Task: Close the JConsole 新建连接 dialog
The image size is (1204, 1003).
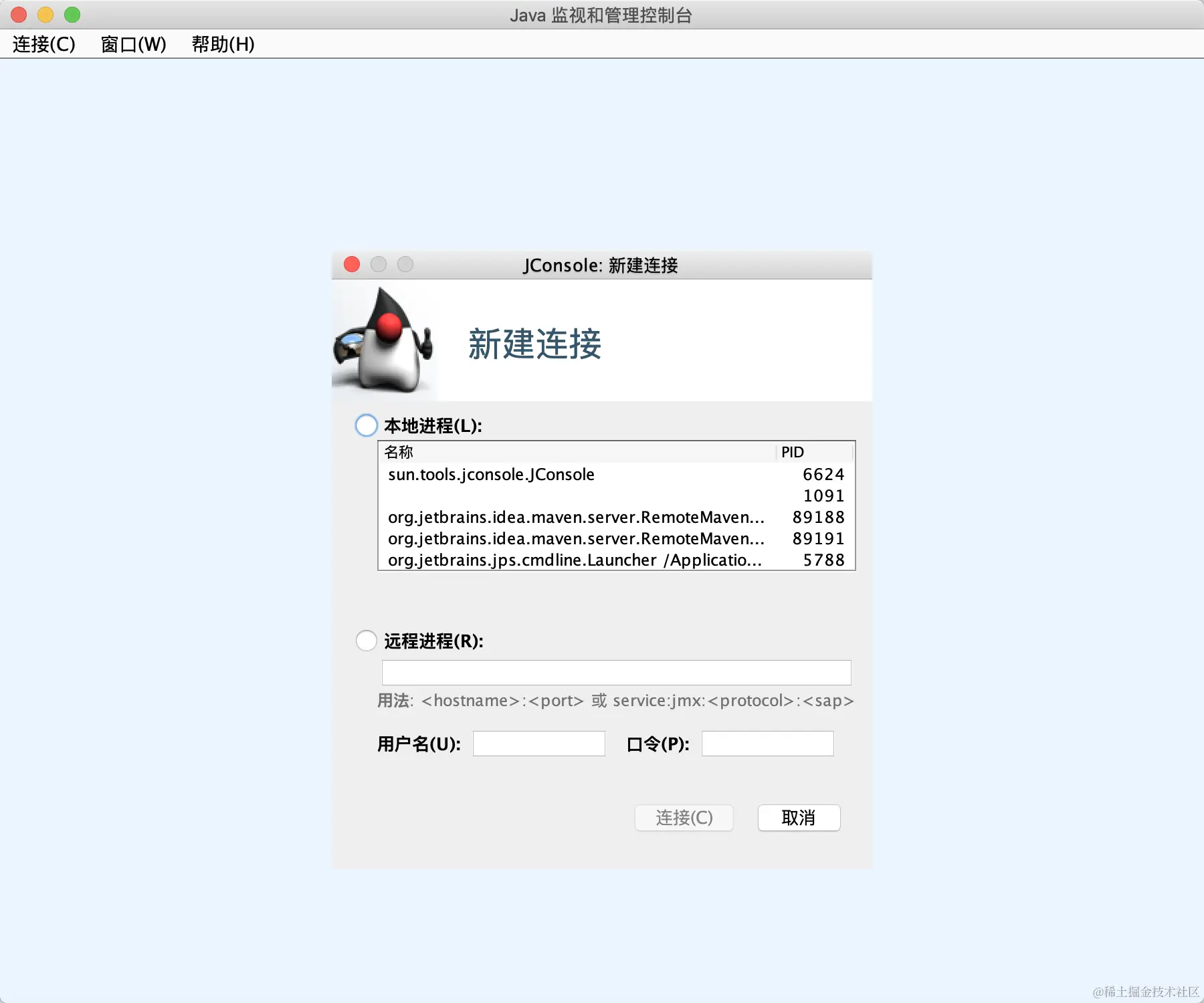Action: coord(352,264)
